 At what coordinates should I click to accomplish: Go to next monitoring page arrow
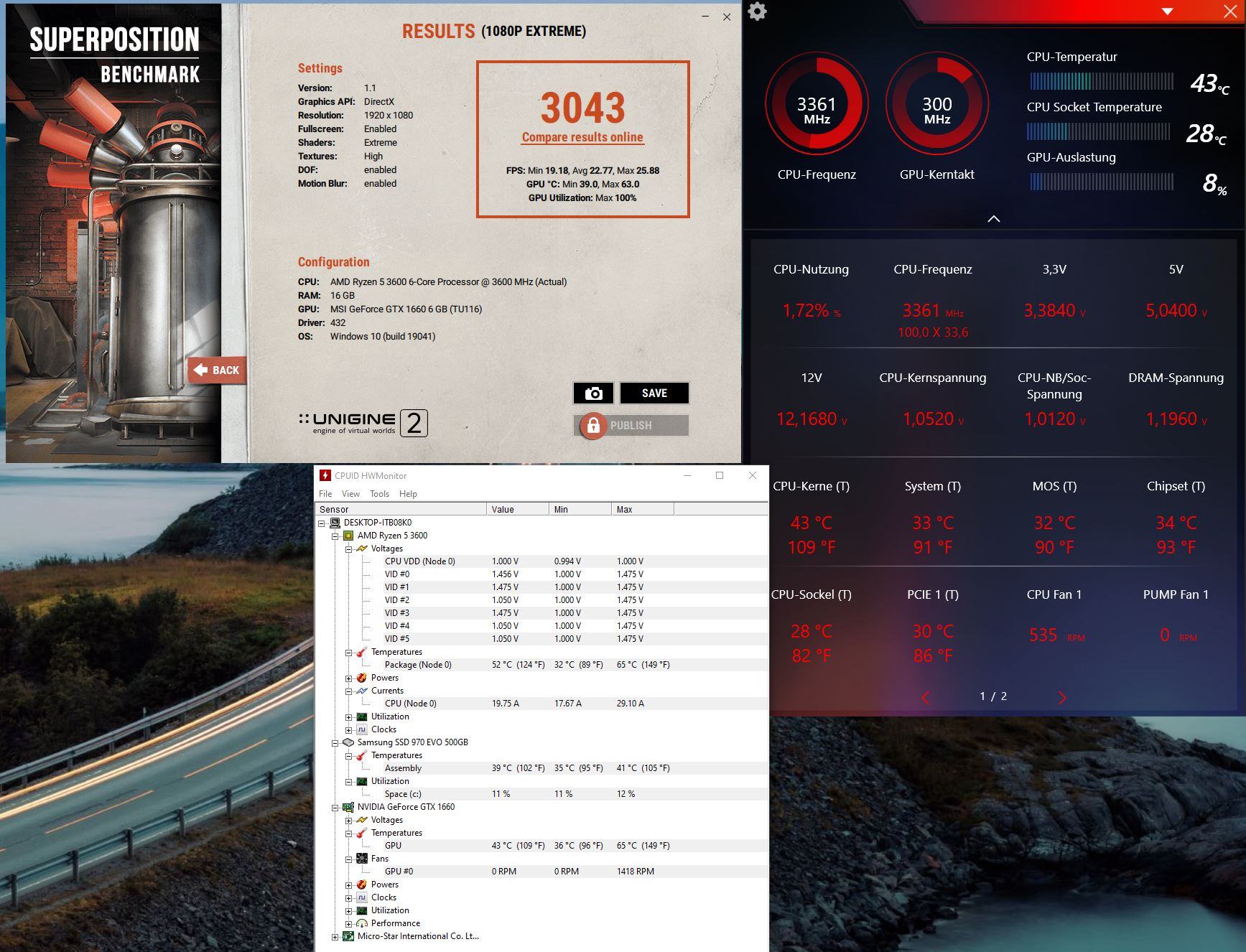(x=1062, y=697)
